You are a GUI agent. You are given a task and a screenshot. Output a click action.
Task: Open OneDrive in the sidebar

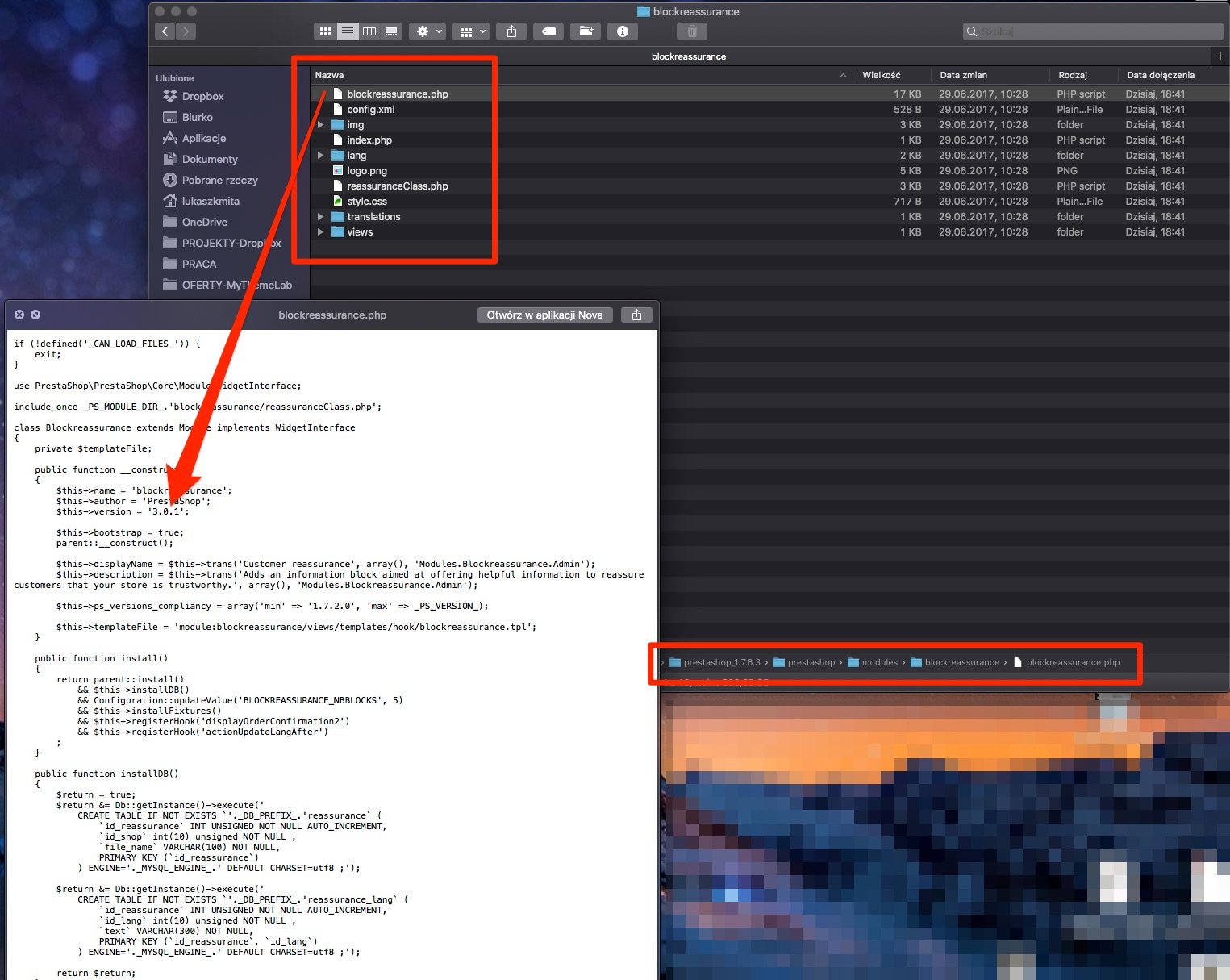tap(203, 222)
